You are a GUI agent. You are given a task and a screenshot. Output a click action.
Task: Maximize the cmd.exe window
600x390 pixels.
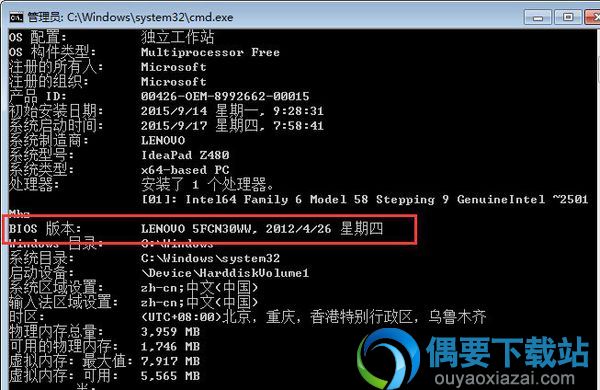[x=568, y=17]
